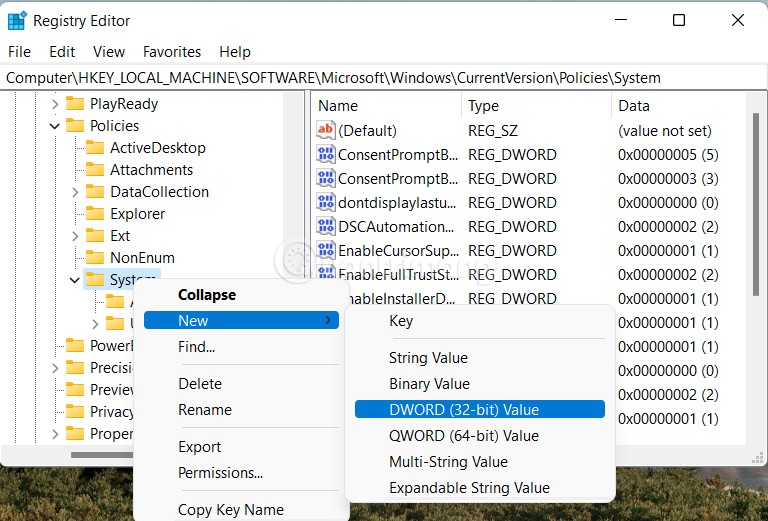Click the PlayReady folder icon
Image resolution: width=768 pixels, height=521 pixels.
[x=75, y=104]
